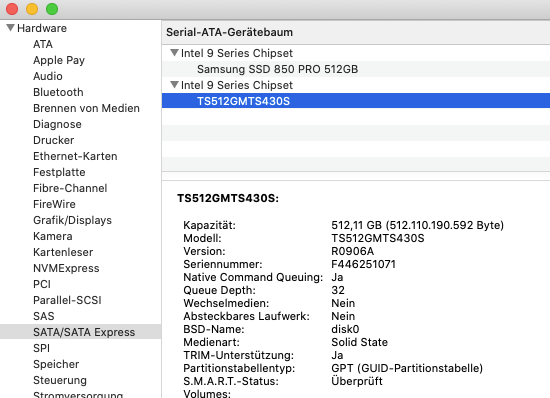Select Grafik/Displays in the sidebar
Viewport: 550px width, 398px height.
72,220
